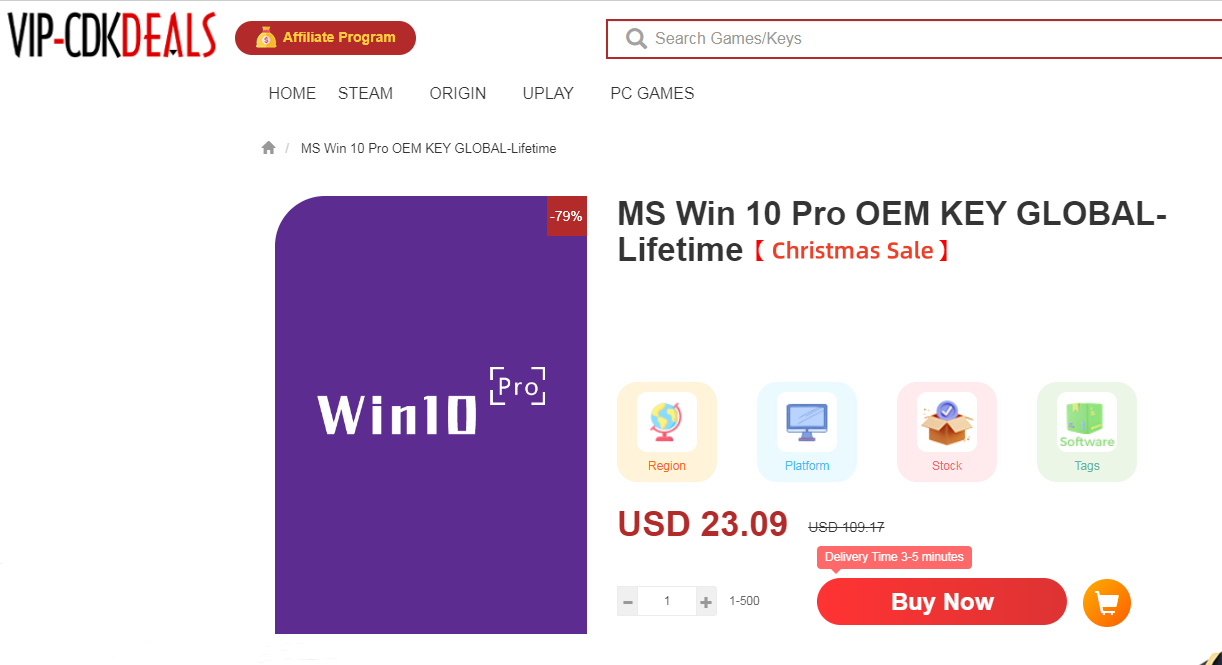The width and height of the screenshot is (1222, 665).
Task: Focus the Search Games/Keys field
Action: pos(914,39)
